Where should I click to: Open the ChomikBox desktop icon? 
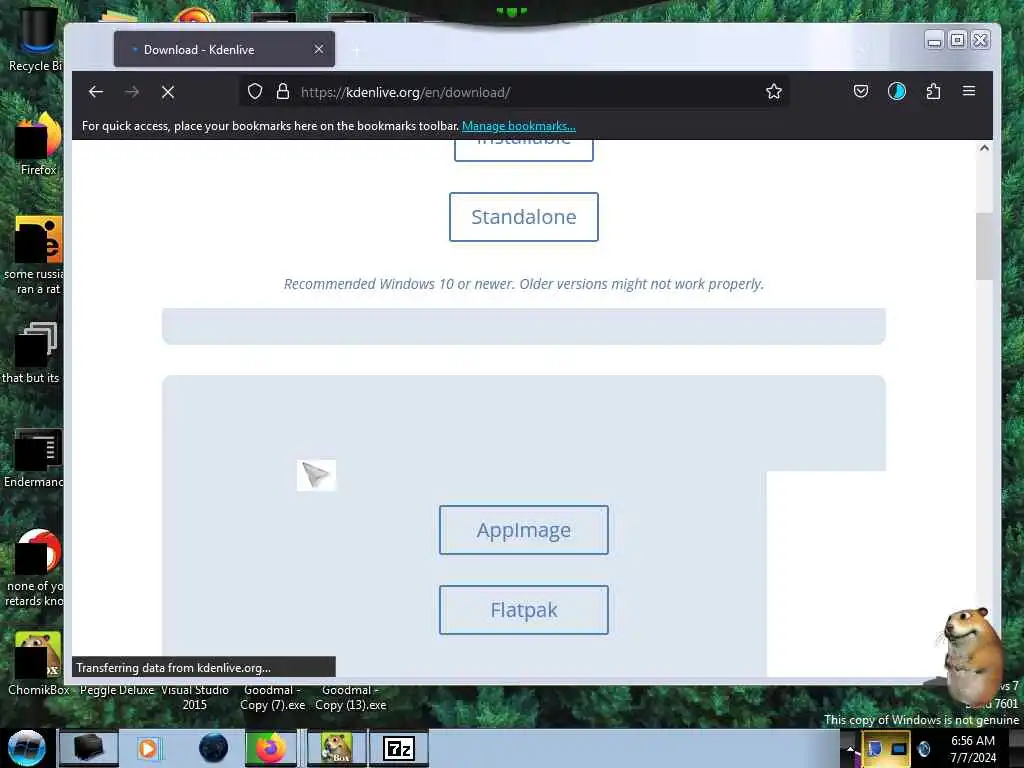[38, 663]
